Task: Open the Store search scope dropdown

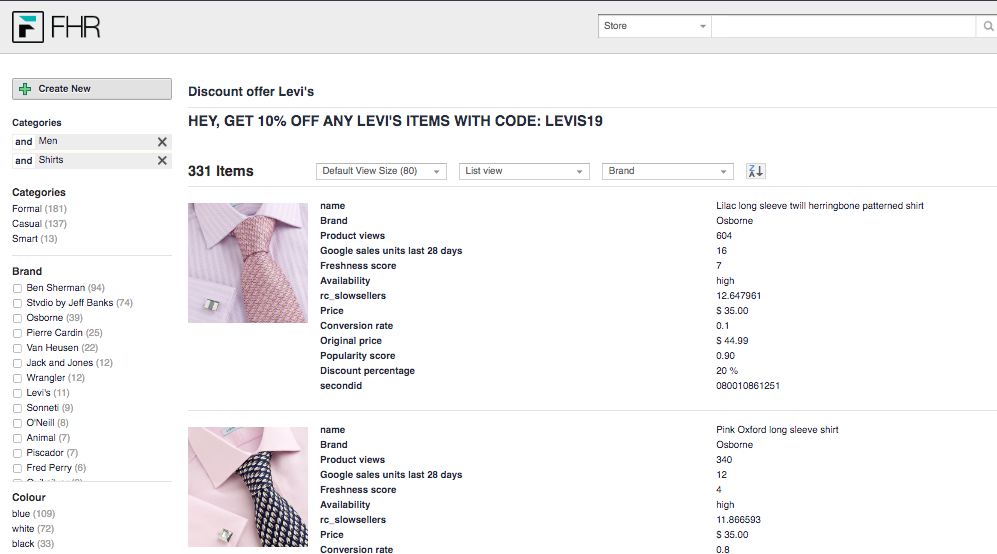Action: pos(654,26)
